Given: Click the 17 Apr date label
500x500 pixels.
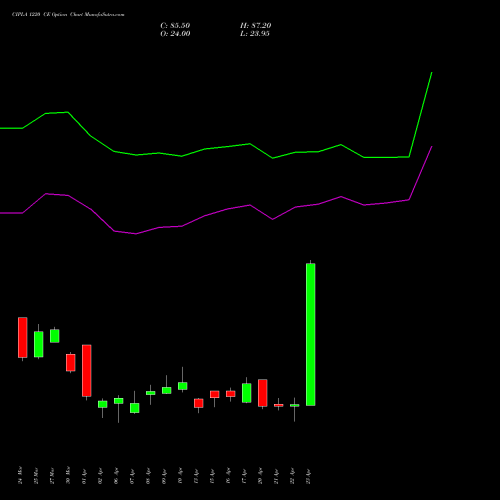Looking at the screenshot, I should pyautogui.click(x=244, y=476).
